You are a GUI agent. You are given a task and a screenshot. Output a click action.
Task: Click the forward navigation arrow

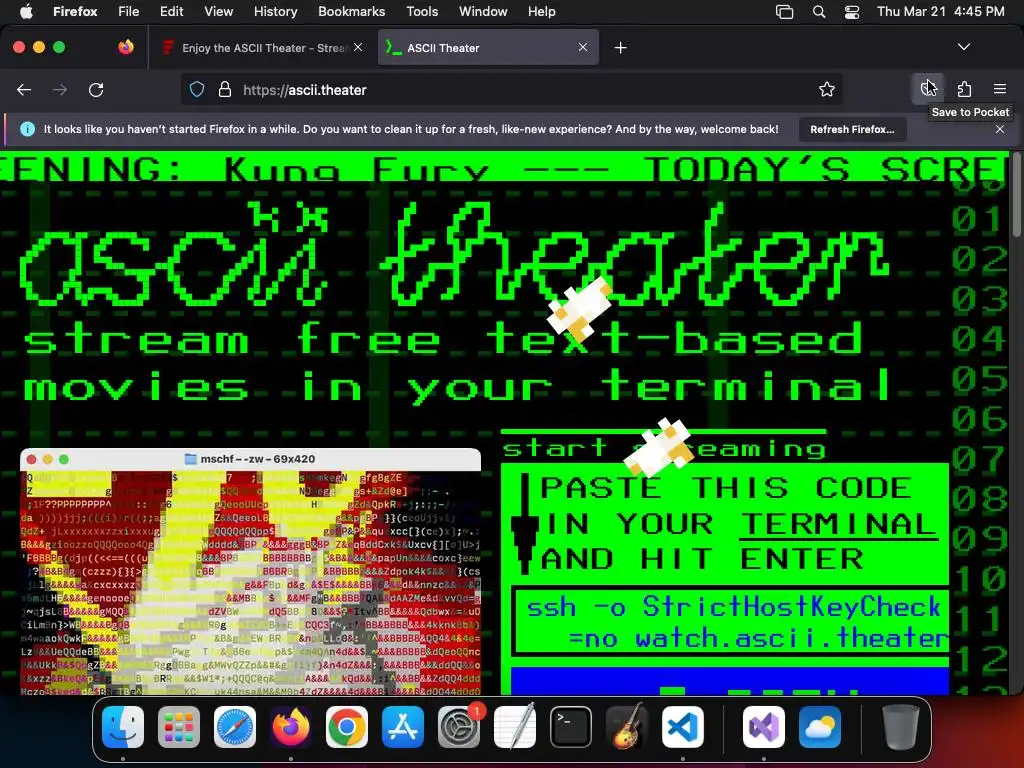(59, 89)
